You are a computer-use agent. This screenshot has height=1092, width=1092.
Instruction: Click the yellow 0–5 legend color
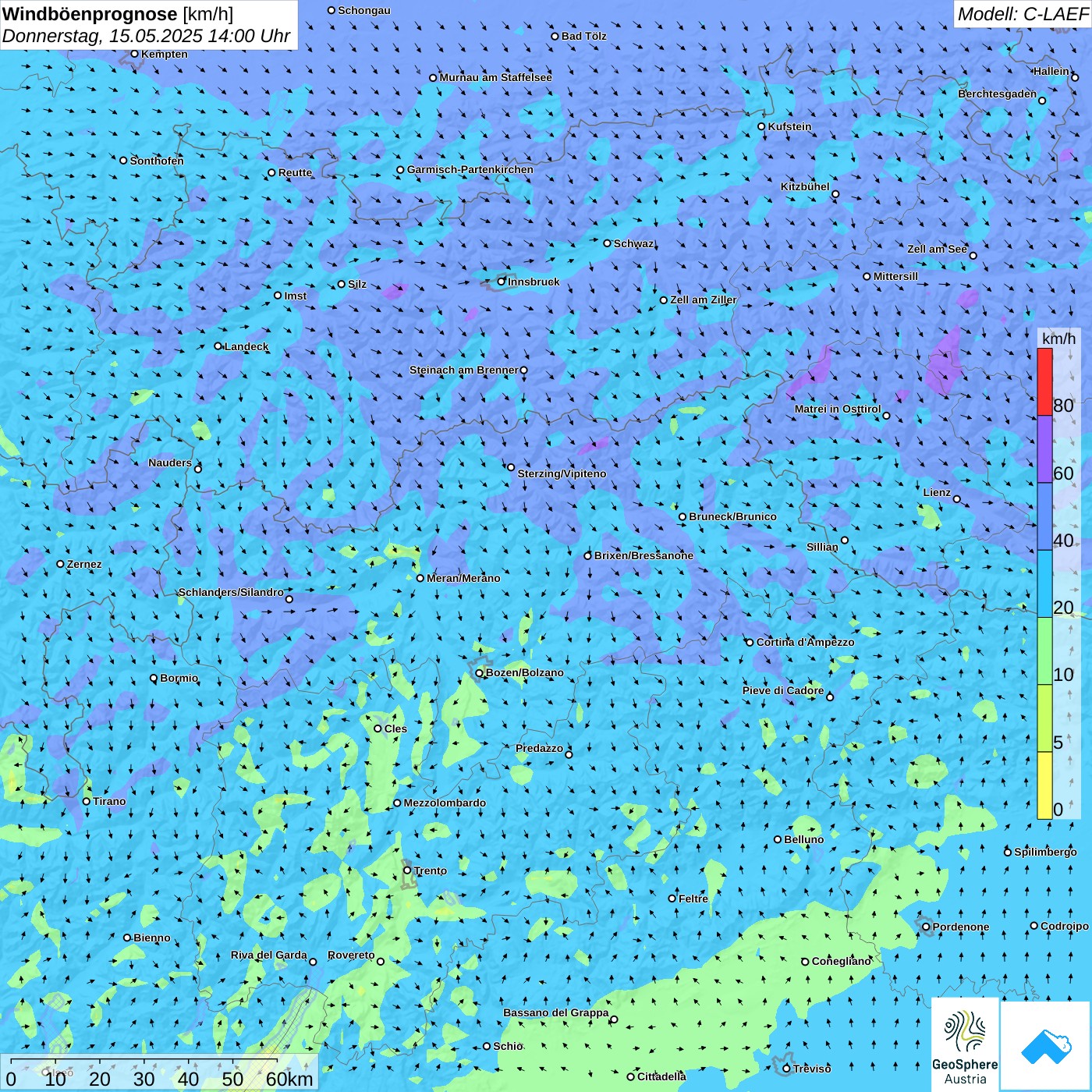(x=1044, y=785)
